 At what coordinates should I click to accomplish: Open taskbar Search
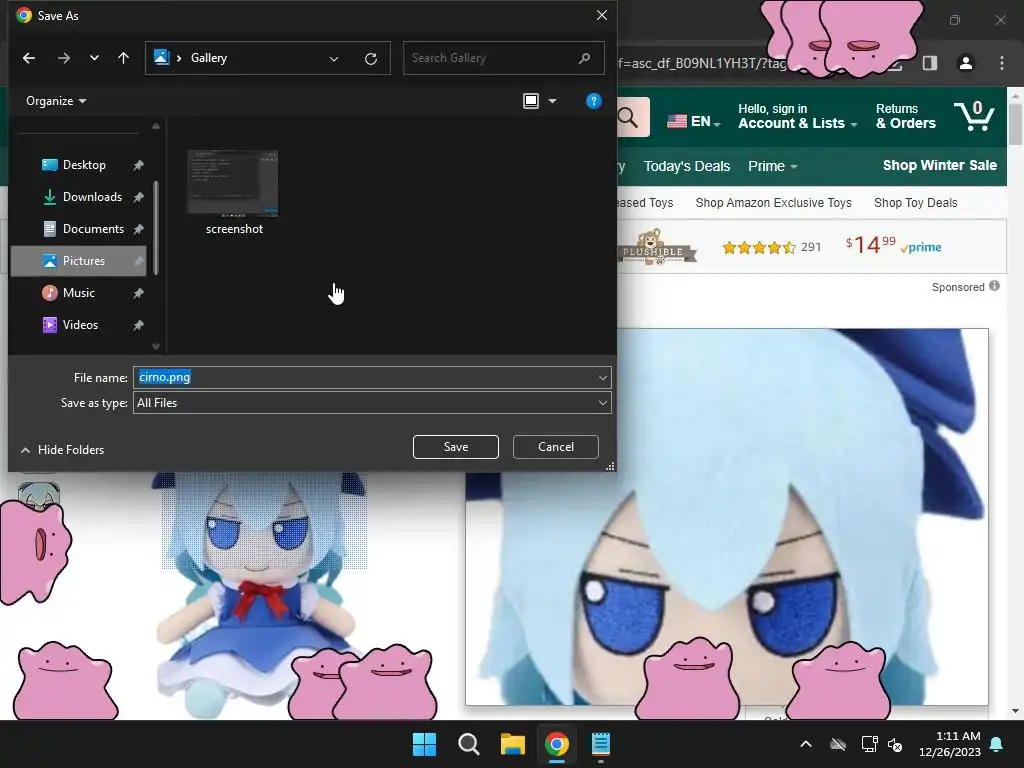point(469,744)
